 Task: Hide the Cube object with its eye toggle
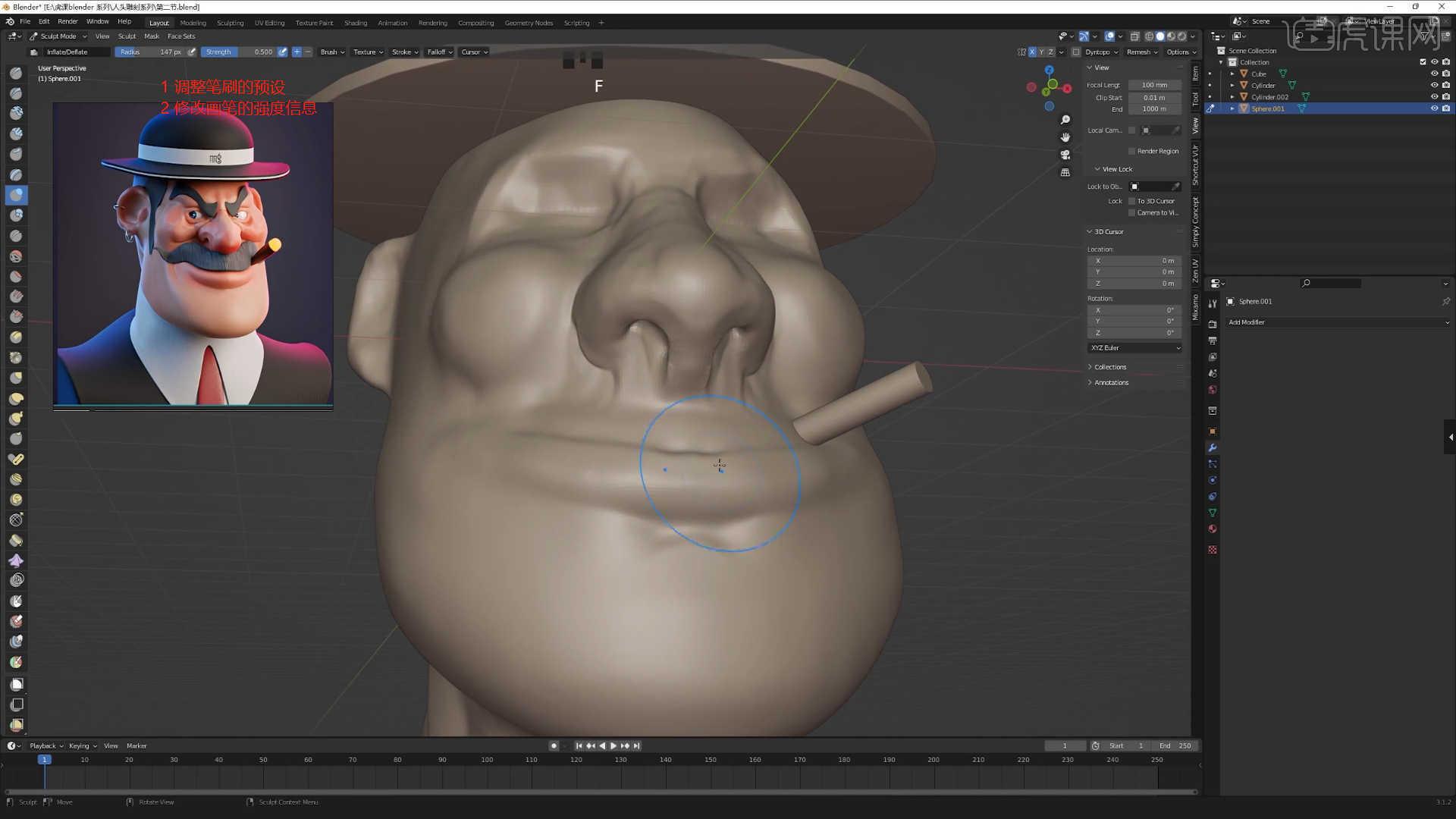(x=1434, y=74)
